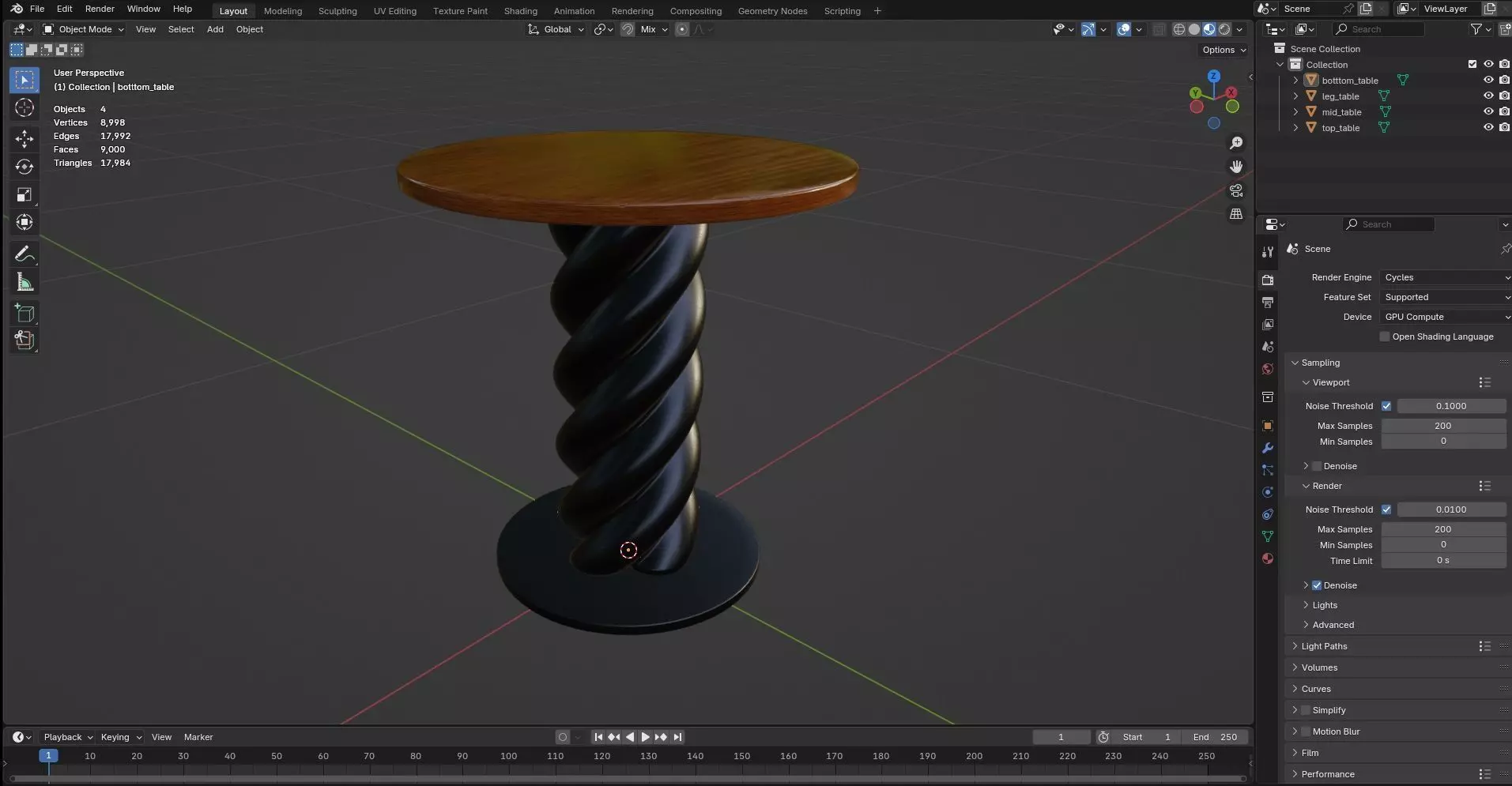Switch perspective/orthographic grid icon
The height and width of the screenshot is (786, 1512).
tap(1236, 214)
